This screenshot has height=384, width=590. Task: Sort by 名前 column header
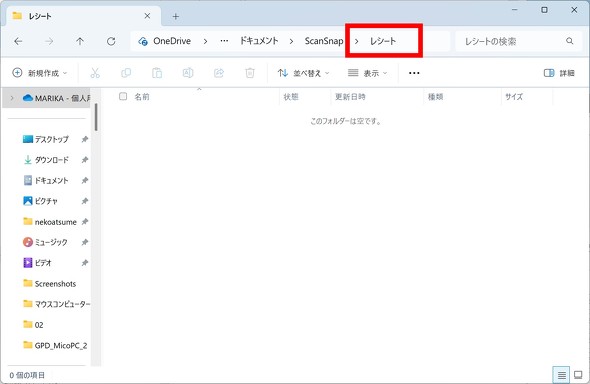point(142,97)
